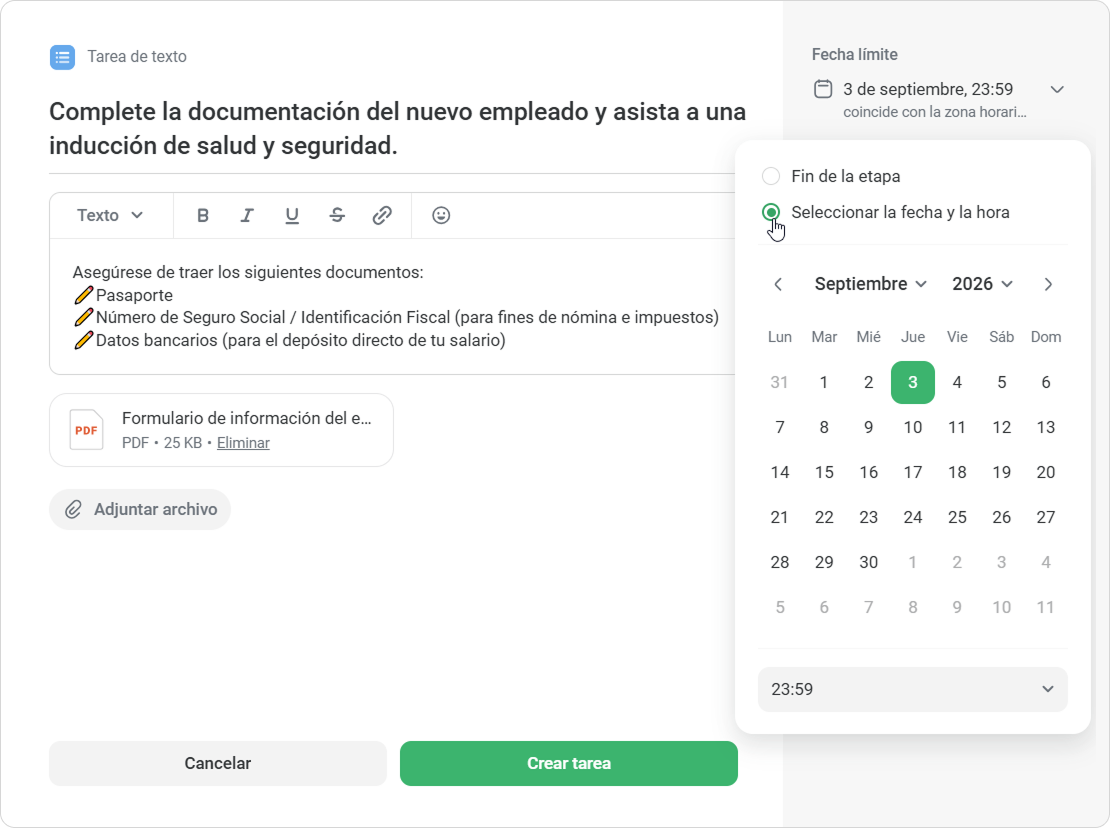Image resolution: width=1110 pixels, height=828 pixels.
Task: Go to previous month arrow
Action: 778,284
